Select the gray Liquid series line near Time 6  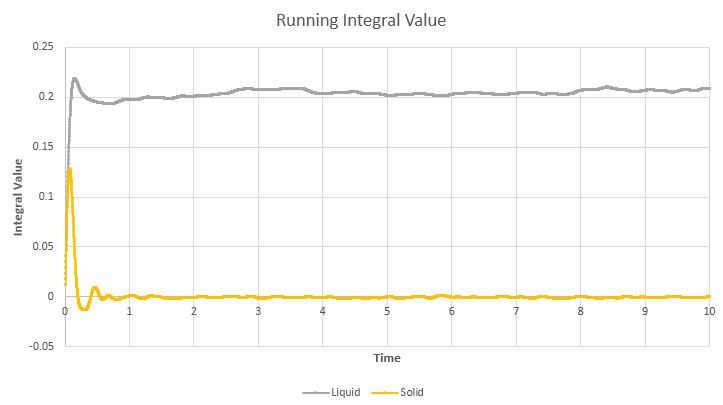point(451,94)
